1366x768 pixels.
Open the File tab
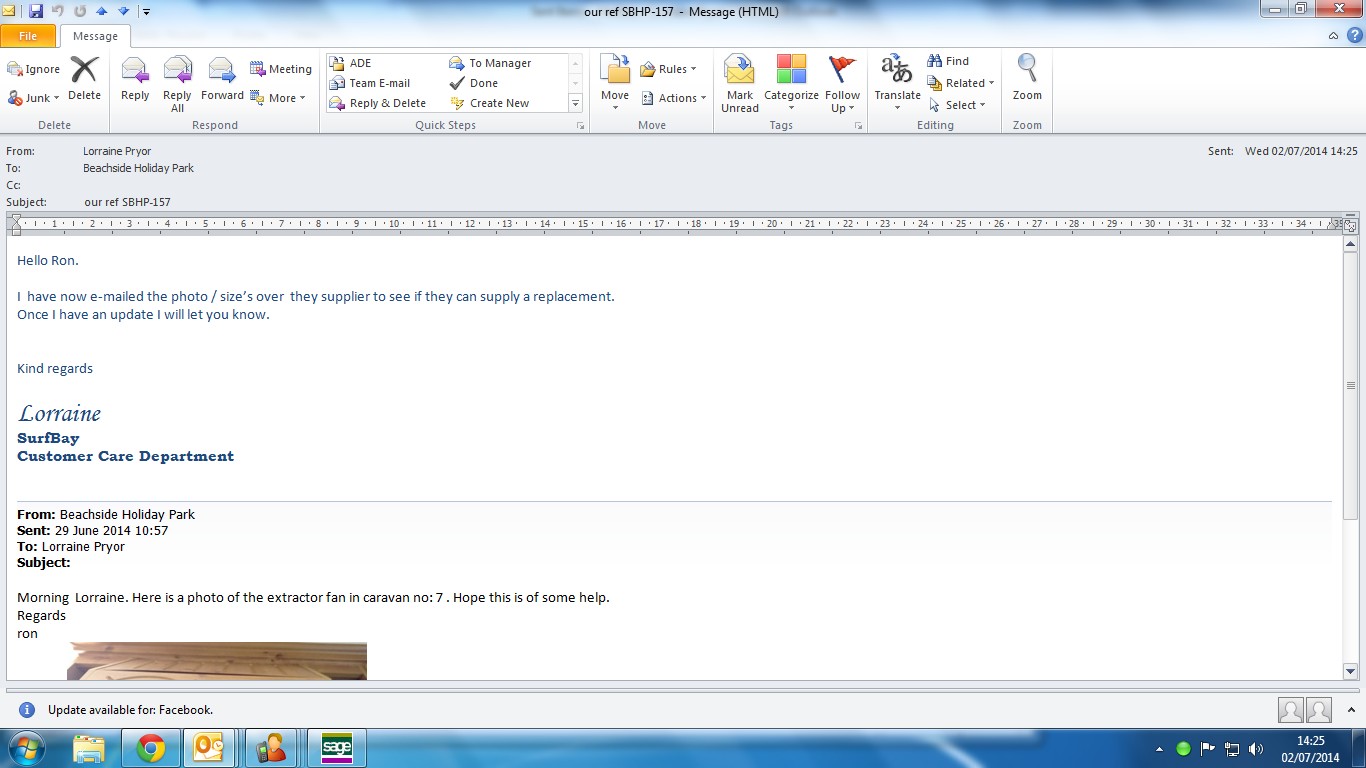(28, 36)
